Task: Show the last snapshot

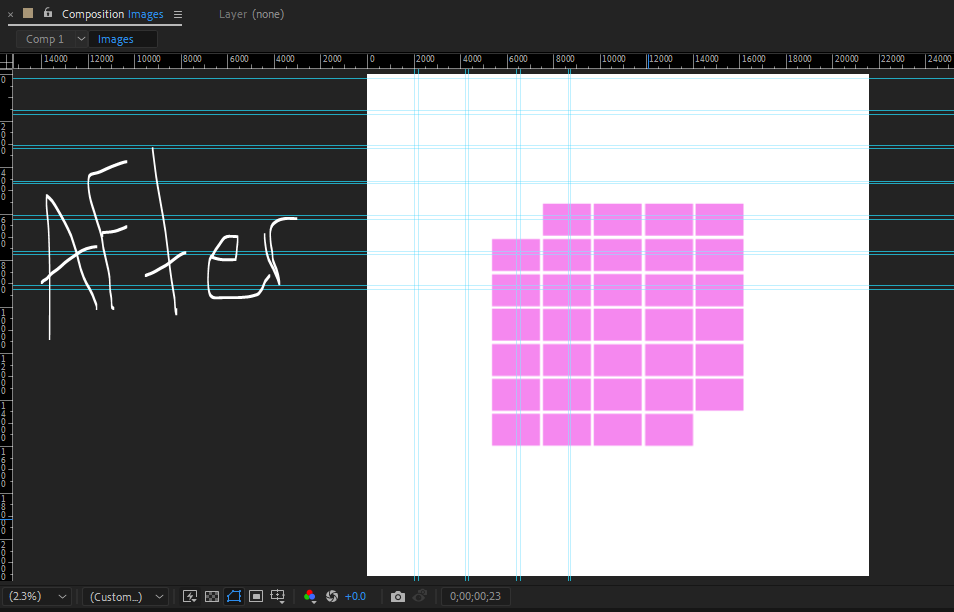Action: click(x=421, y=596)
